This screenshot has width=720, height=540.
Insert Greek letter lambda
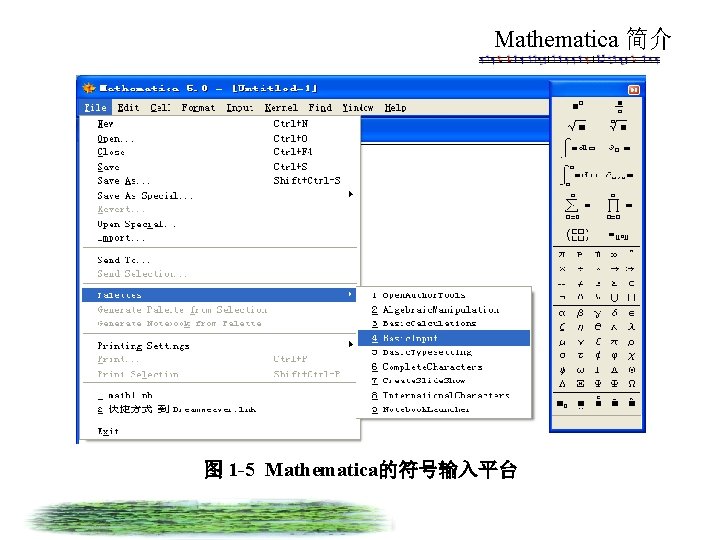pyautogui.click(x=632, y=326)
